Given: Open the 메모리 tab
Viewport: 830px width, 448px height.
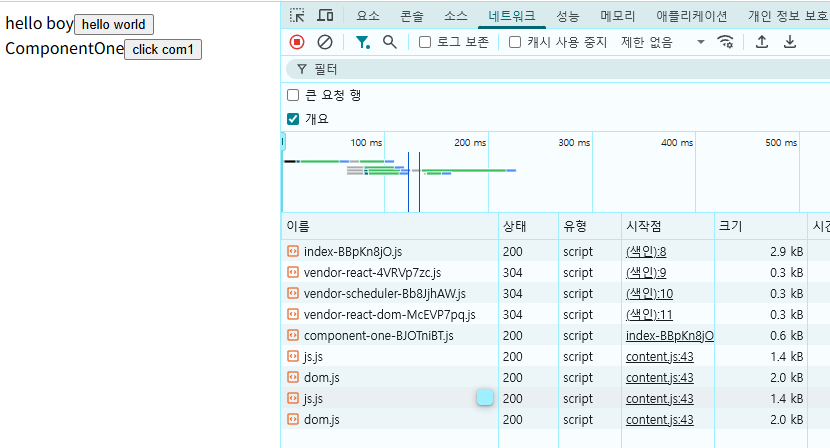Looking at the screenshot, I should (618, 16).
